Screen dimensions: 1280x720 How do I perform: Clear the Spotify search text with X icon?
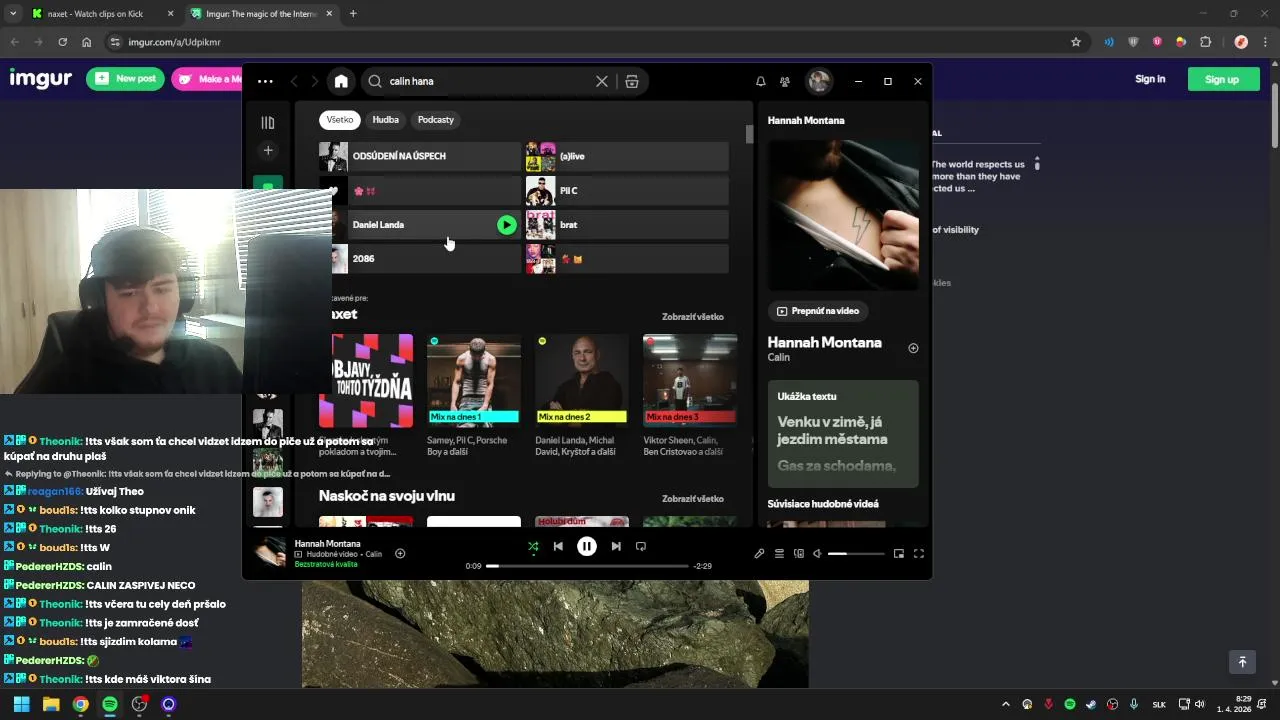[x=602, y=81]
